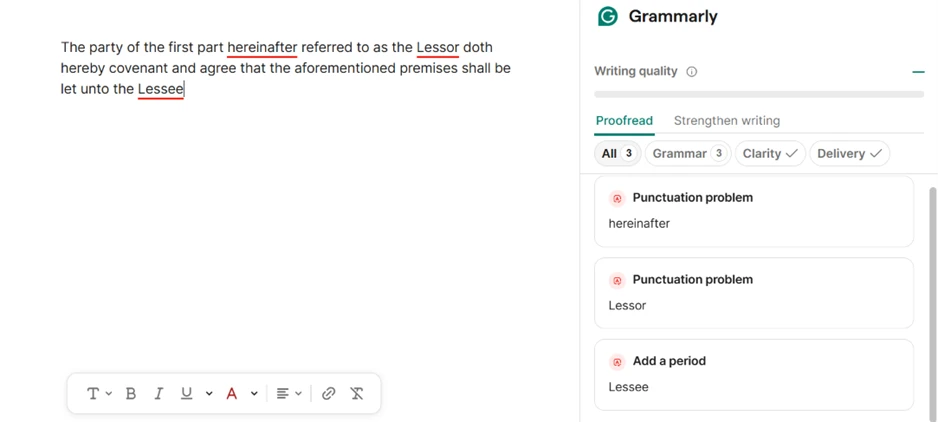Click the clear formatting icon
This screenshot has height=422, width=938.
pyautogui.click(x=357, y=393)
